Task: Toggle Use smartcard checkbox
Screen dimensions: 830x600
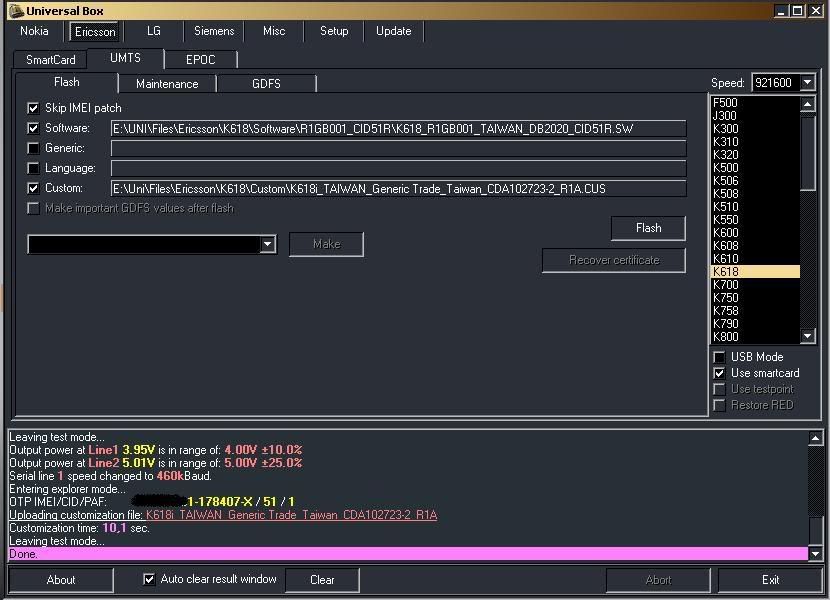Action: click(x=719, y=373)
